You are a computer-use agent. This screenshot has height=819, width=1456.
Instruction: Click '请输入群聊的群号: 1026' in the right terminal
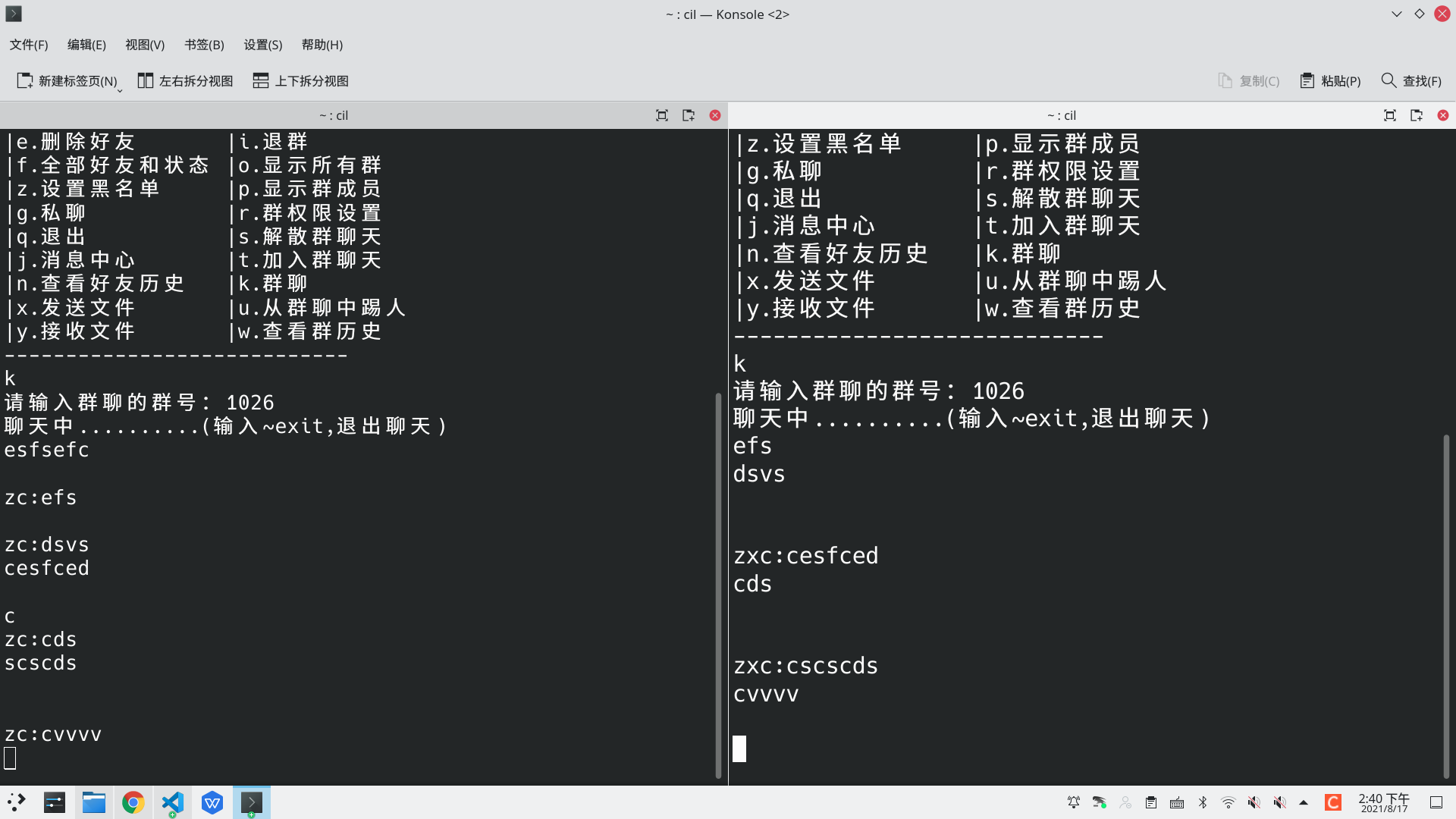click(x=879, y=391)
